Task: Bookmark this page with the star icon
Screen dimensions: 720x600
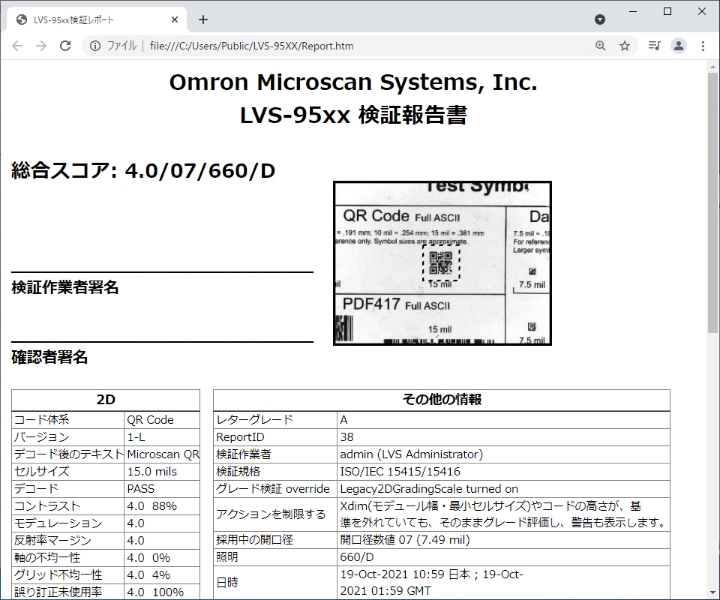Action: point(624,45)
